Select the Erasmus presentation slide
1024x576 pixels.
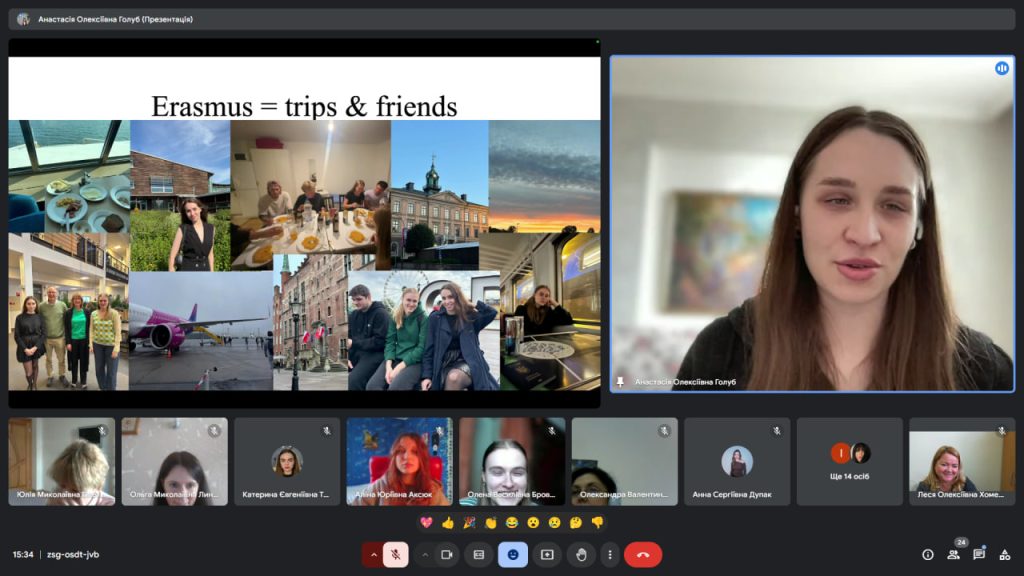pyautogui.click(x=304, y=223)
